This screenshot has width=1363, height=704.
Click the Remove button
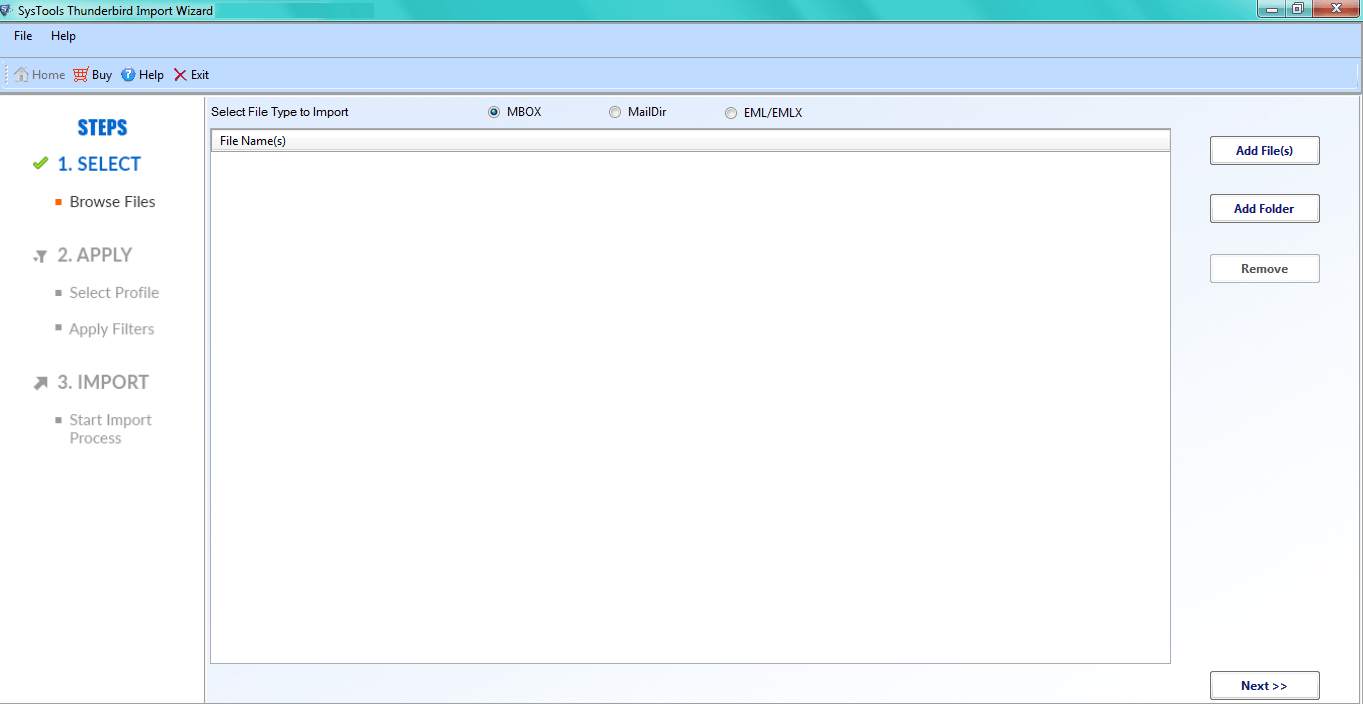1264,268
